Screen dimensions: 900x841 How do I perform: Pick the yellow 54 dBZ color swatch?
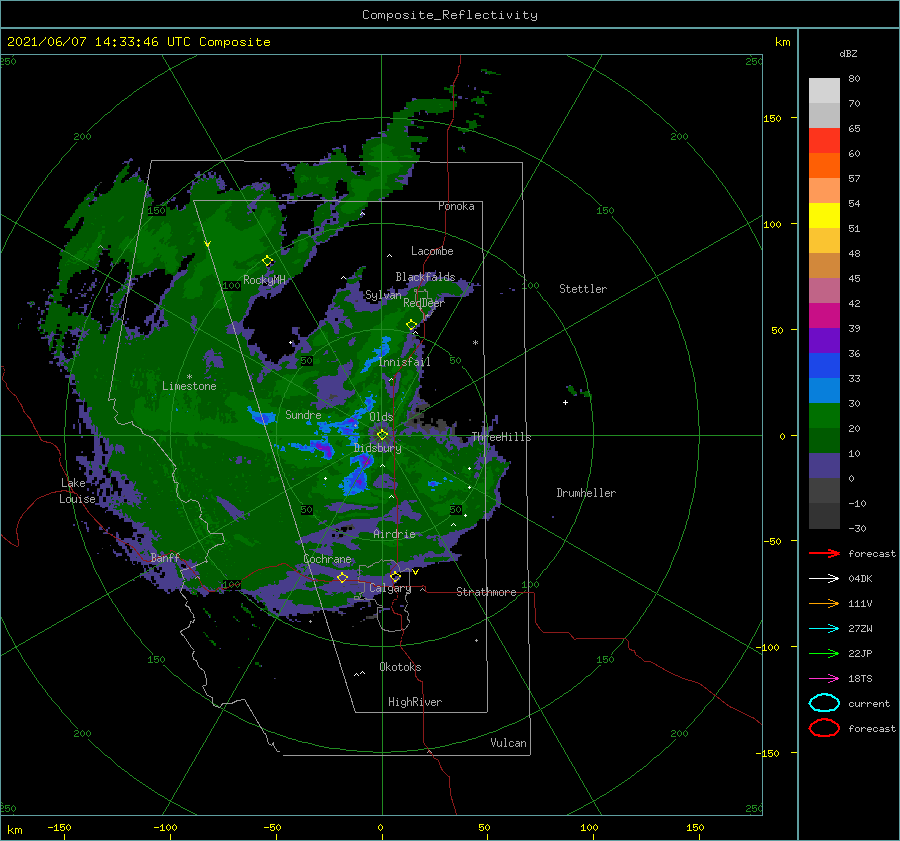(824, 215)
